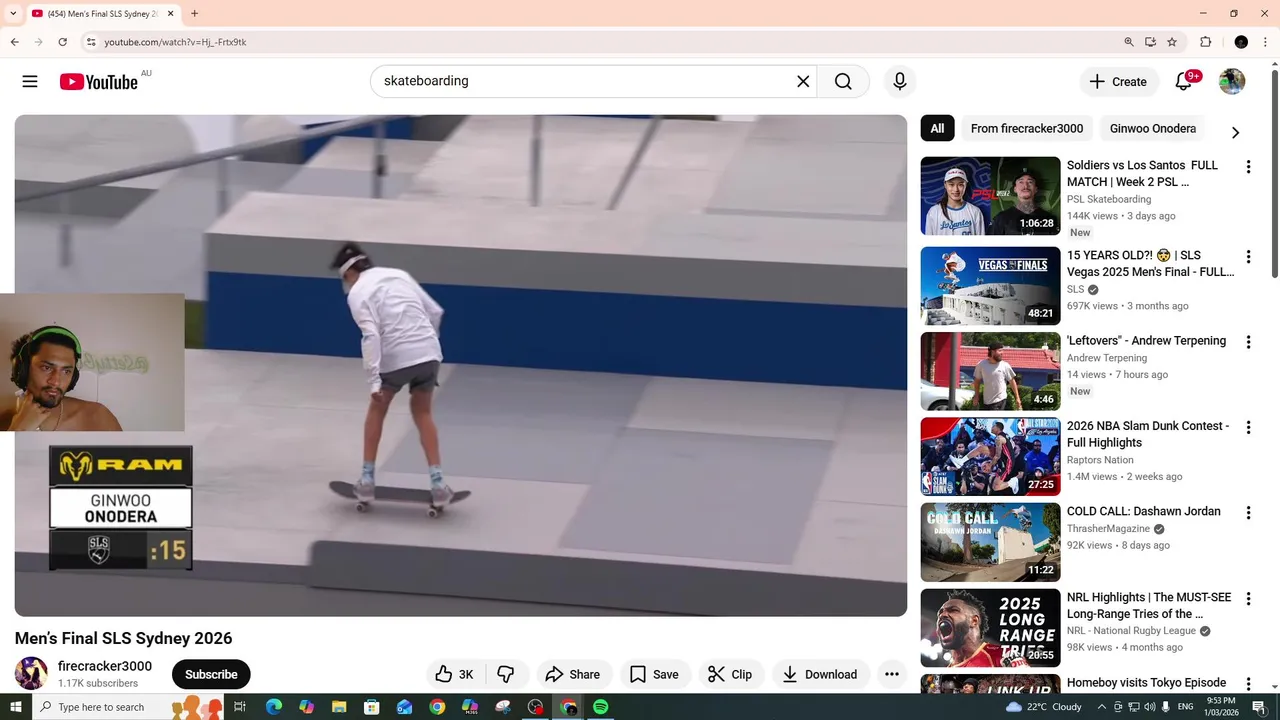Open Windows Start menu
This screenshot has width=1280, height=720.
[15, 707]
